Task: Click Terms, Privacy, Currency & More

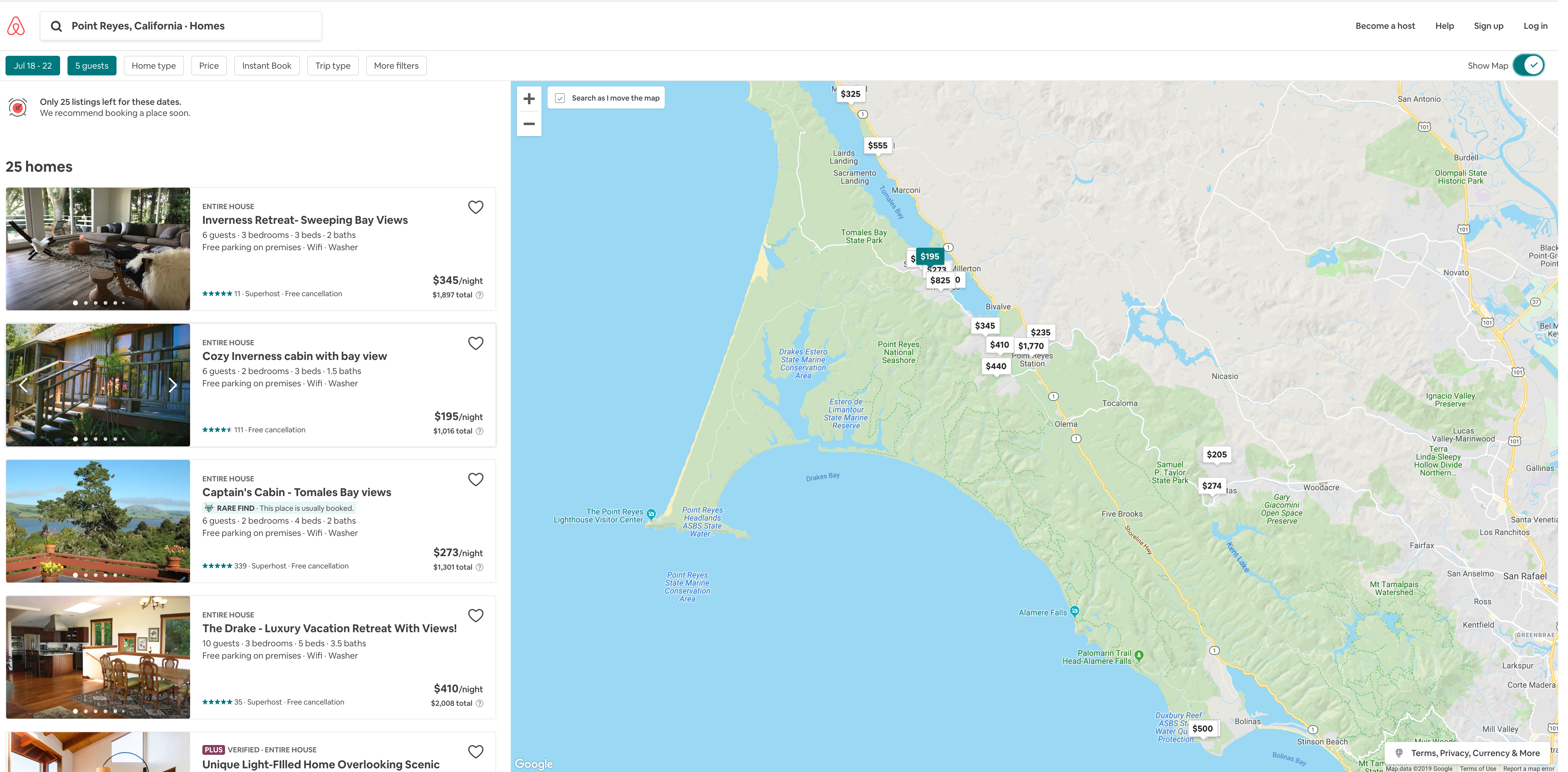Action: (1475, 753)
